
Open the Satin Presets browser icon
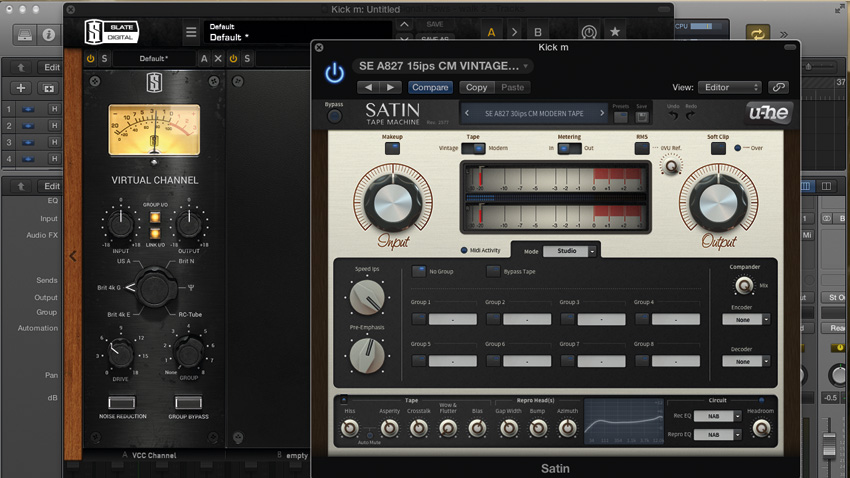pyautogui.click(x=621, y=117)
